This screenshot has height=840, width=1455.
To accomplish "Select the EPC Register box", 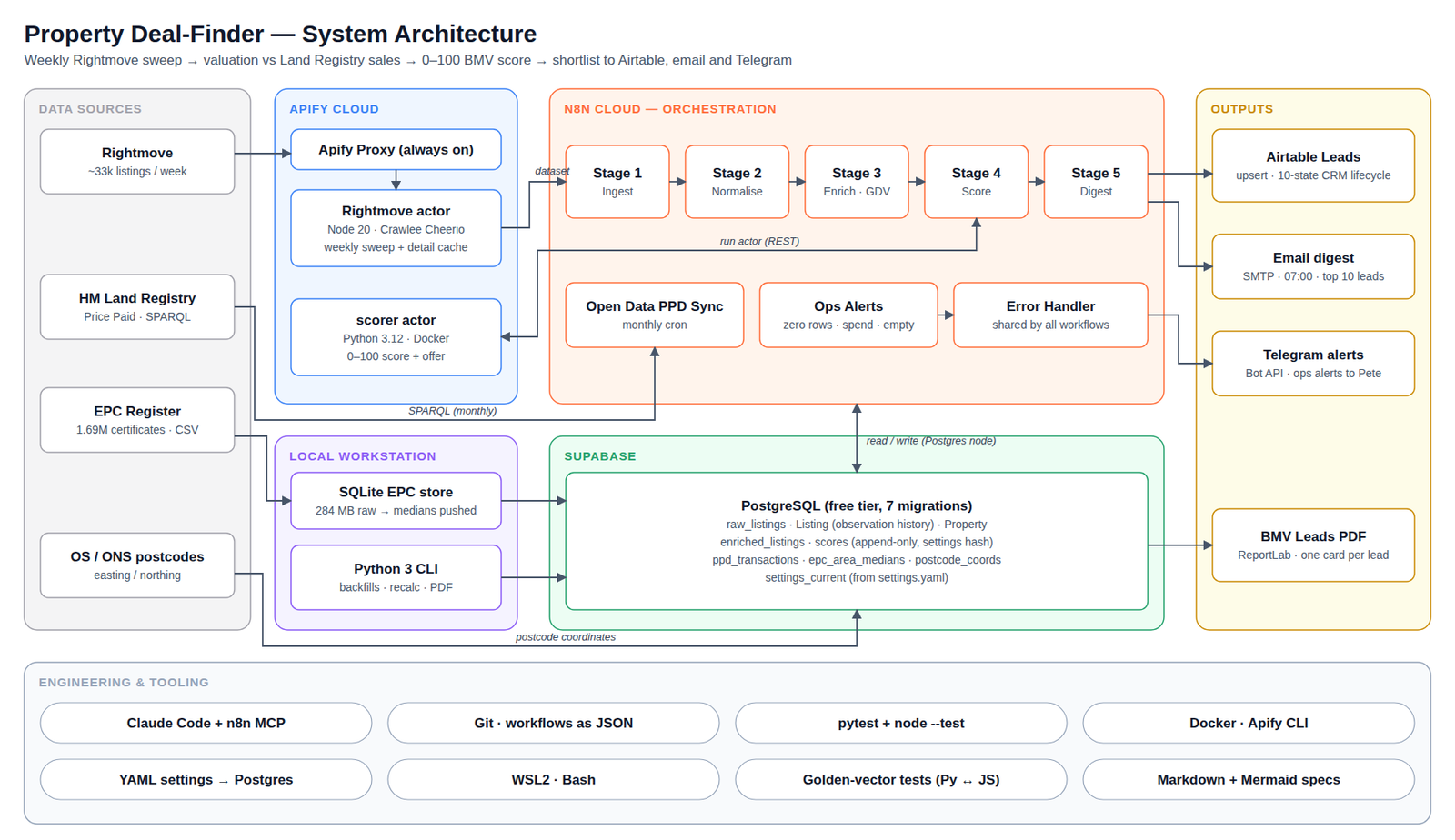I will pyautogui.click(x=137, y=420).
